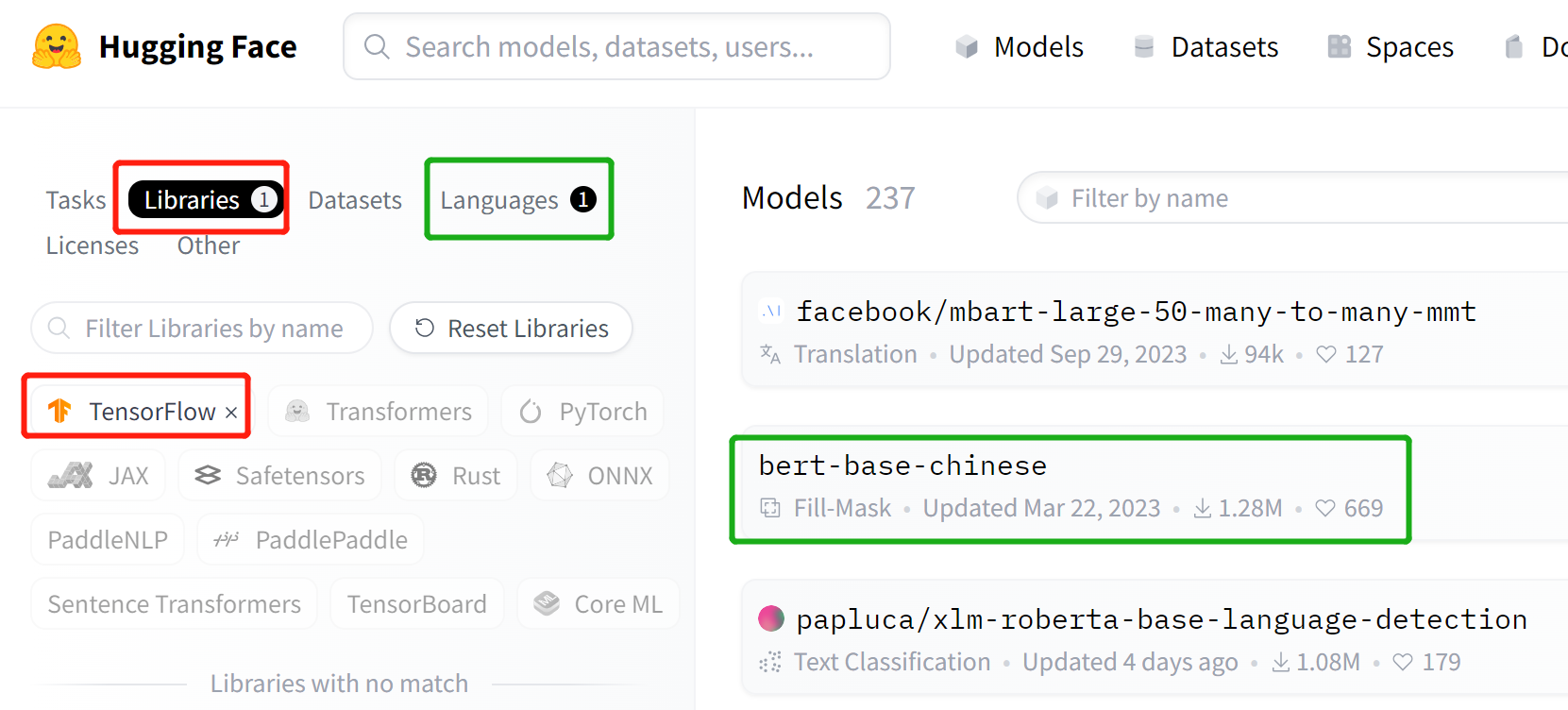The height and width of the screenshot is (710, 1568).
Task: Toggle the Sentence Transformers library filter
Action: point(175,603)
